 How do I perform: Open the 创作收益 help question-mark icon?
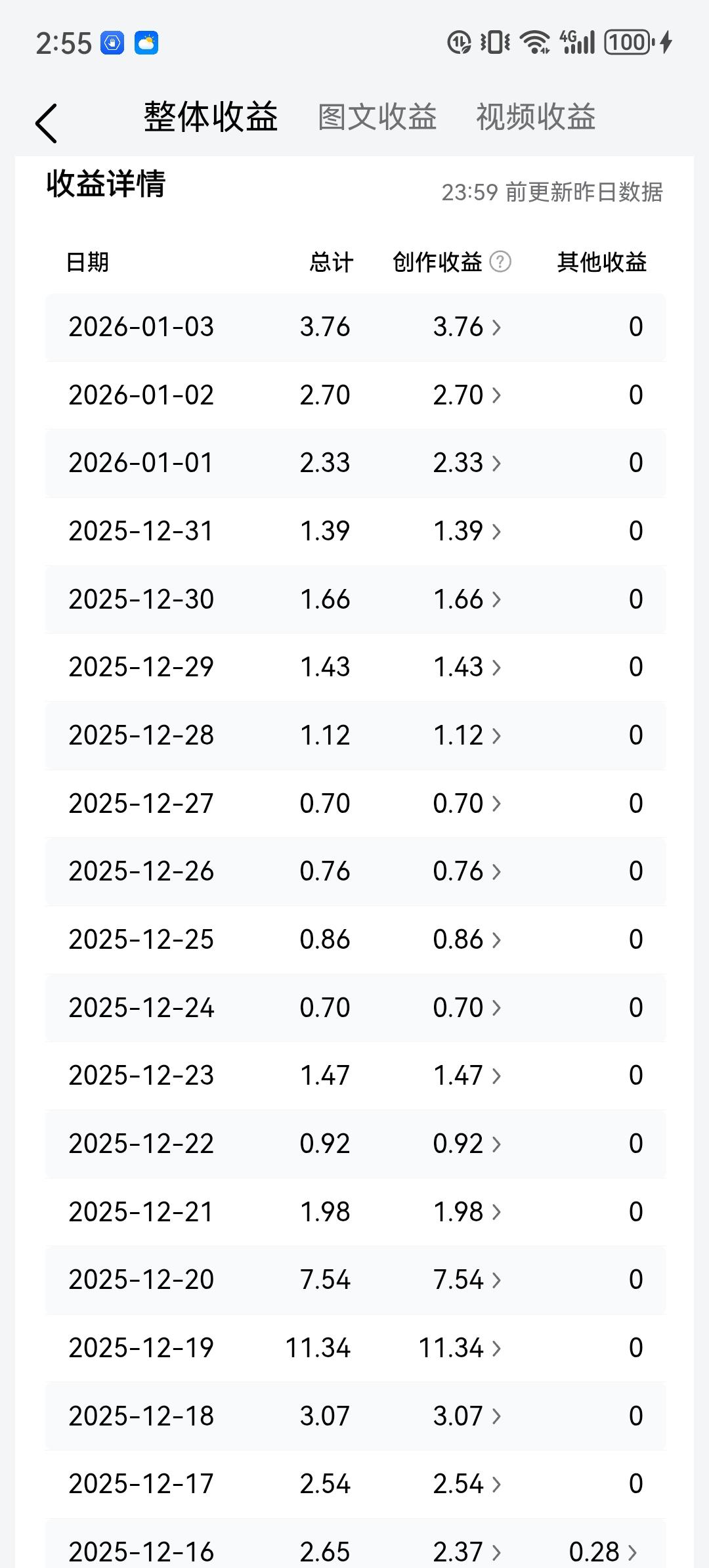pos(500,262)
